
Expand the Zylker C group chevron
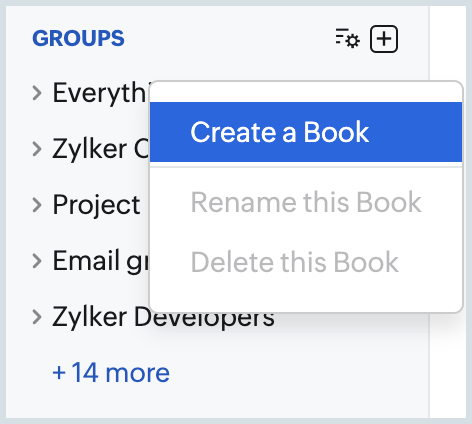tap(37, 149)
